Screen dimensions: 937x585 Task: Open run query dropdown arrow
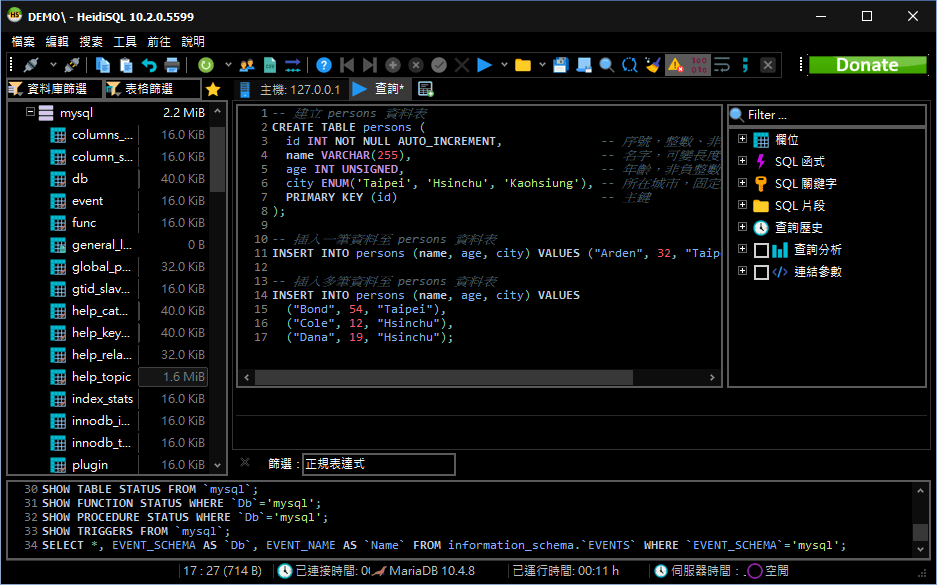tap(504, 65)
